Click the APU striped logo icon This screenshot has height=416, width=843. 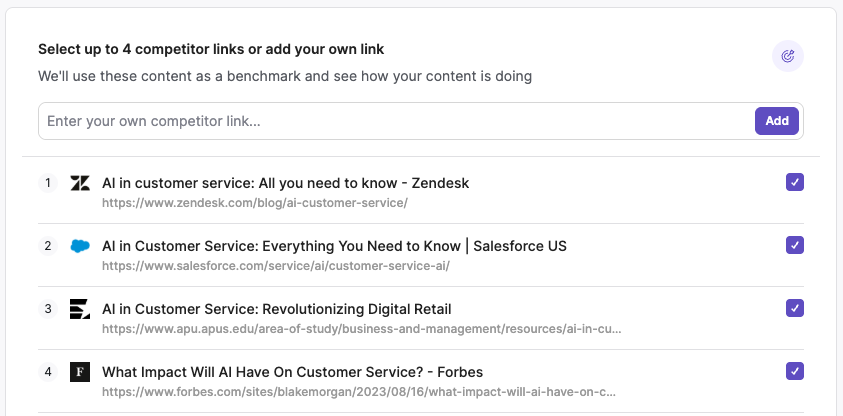click(x=80, y=309)
